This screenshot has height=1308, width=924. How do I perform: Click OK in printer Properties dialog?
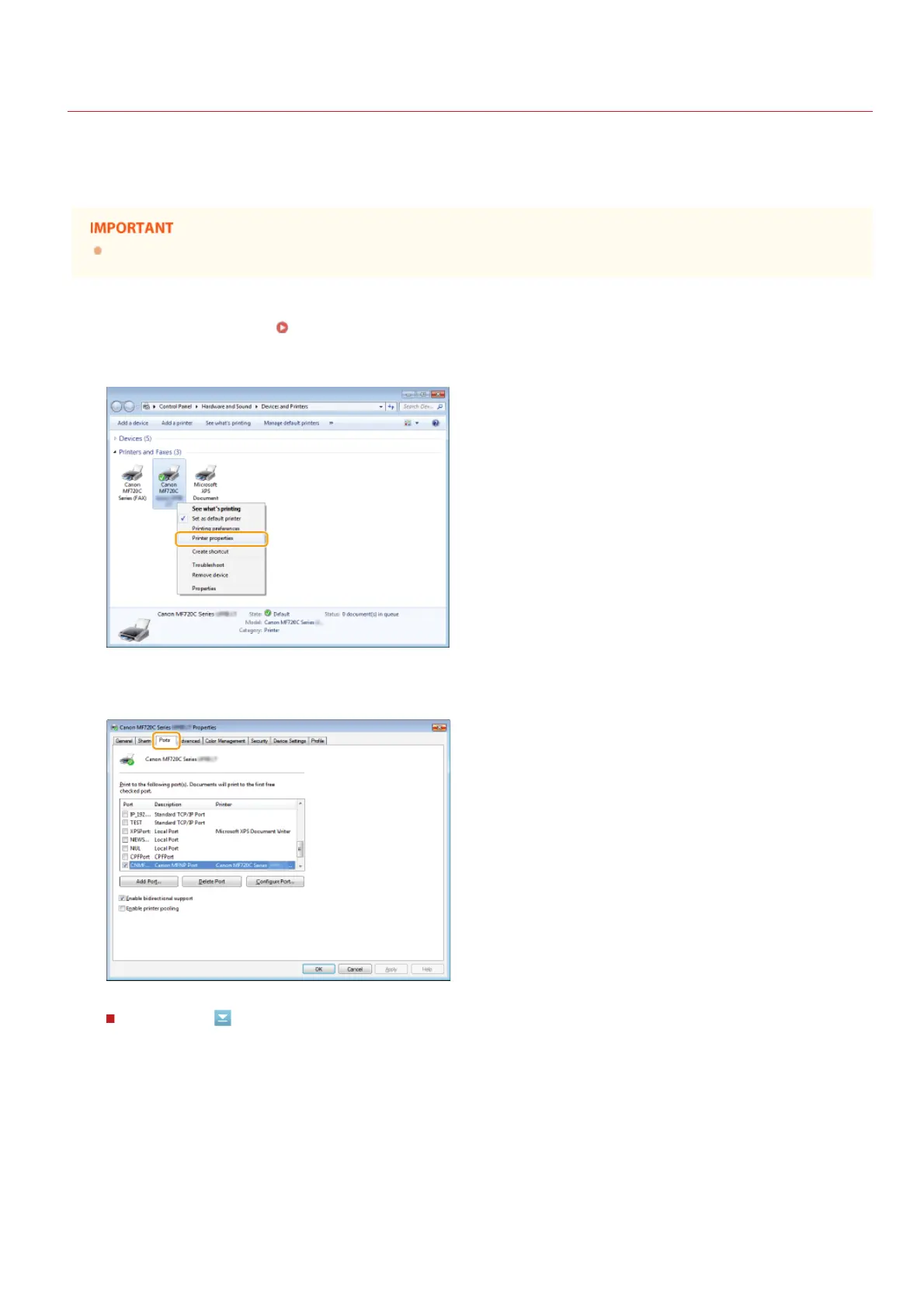coord(318,969)
